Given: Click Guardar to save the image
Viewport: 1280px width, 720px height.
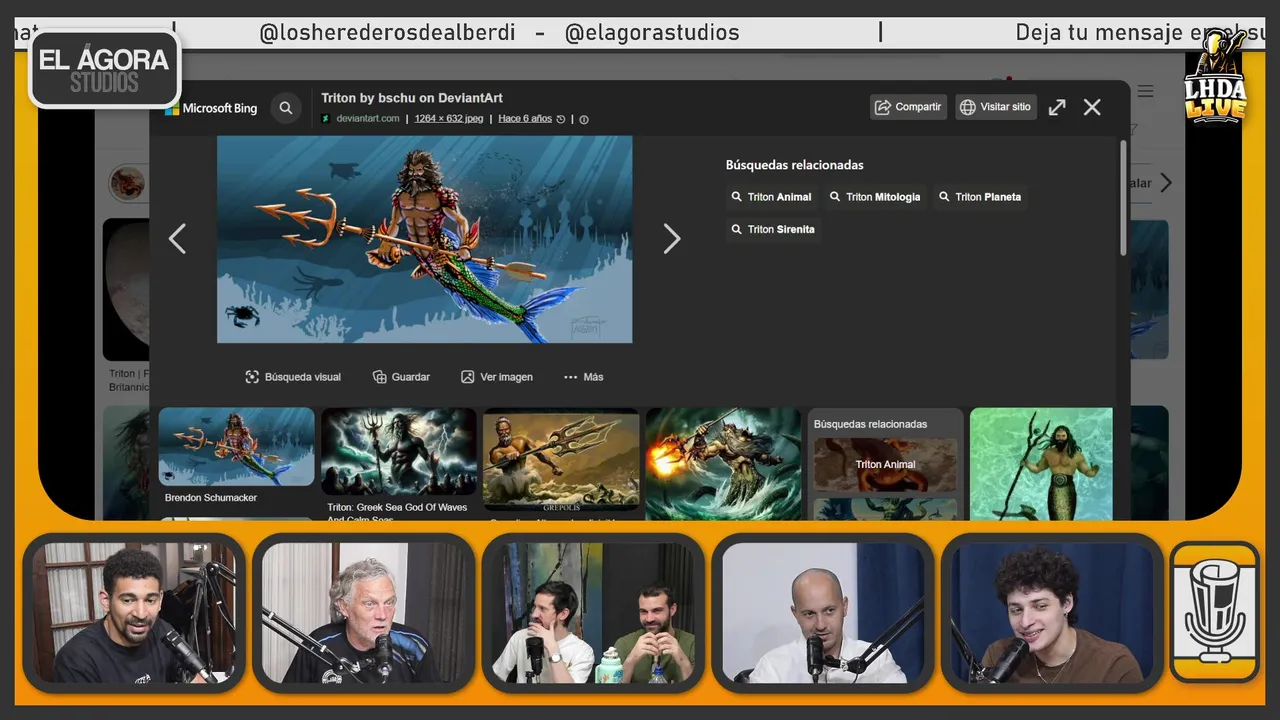Looking at the screenshot, I should pos(401,377).
